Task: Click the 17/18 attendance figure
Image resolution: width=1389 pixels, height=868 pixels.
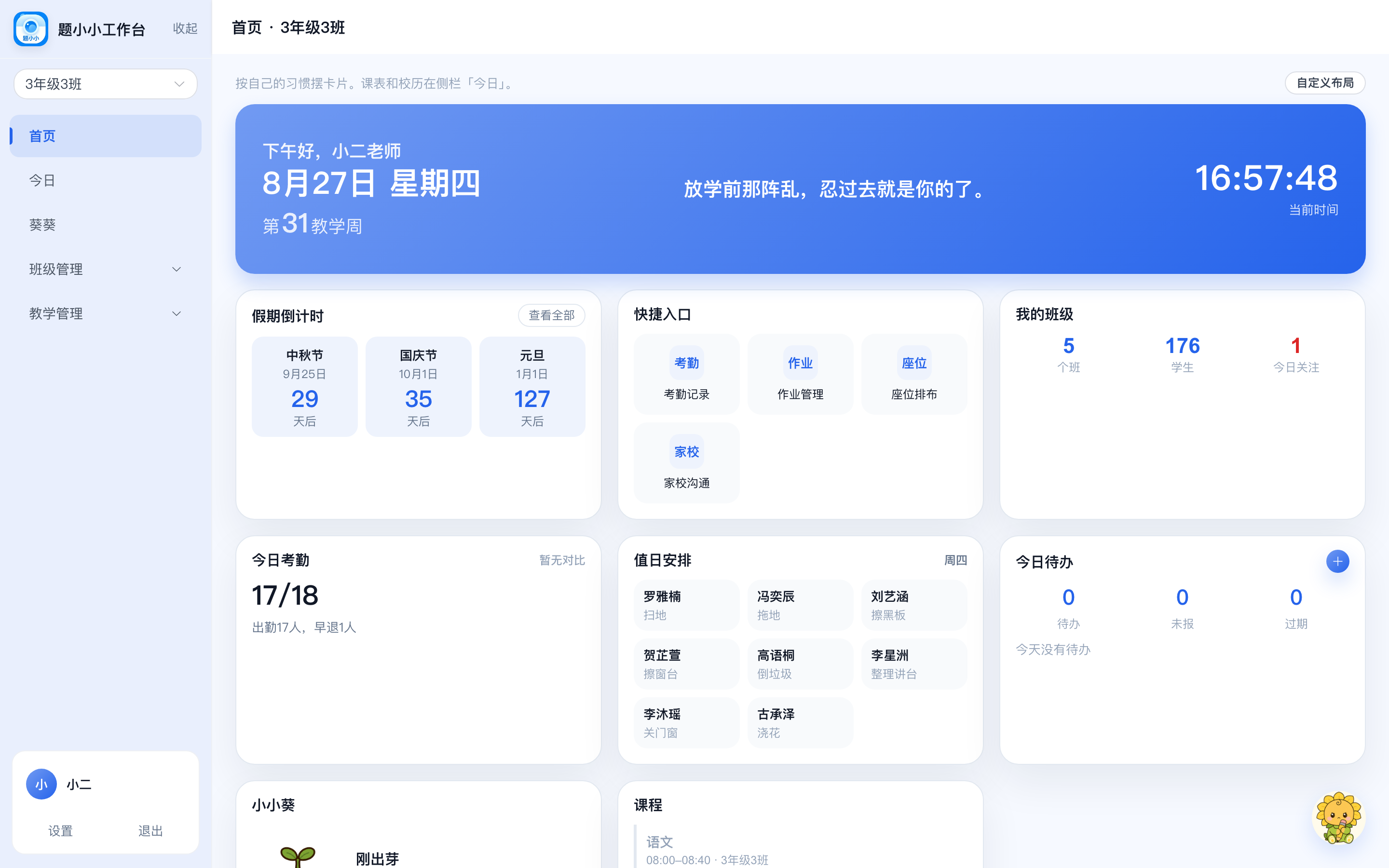Action: click(285, 596)
